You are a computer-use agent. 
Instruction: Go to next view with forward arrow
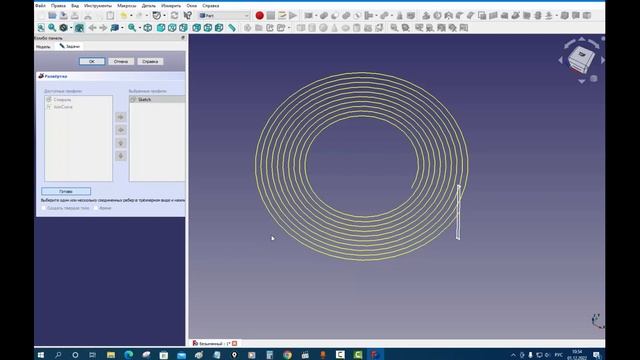[x=103, y=28]
